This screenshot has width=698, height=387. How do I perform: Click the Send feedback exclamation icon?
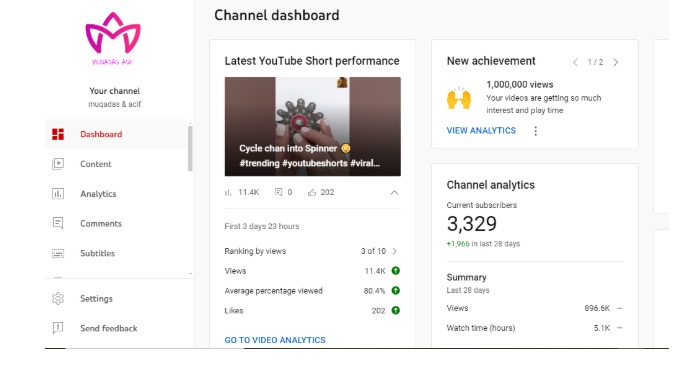(x=58, y=328)
